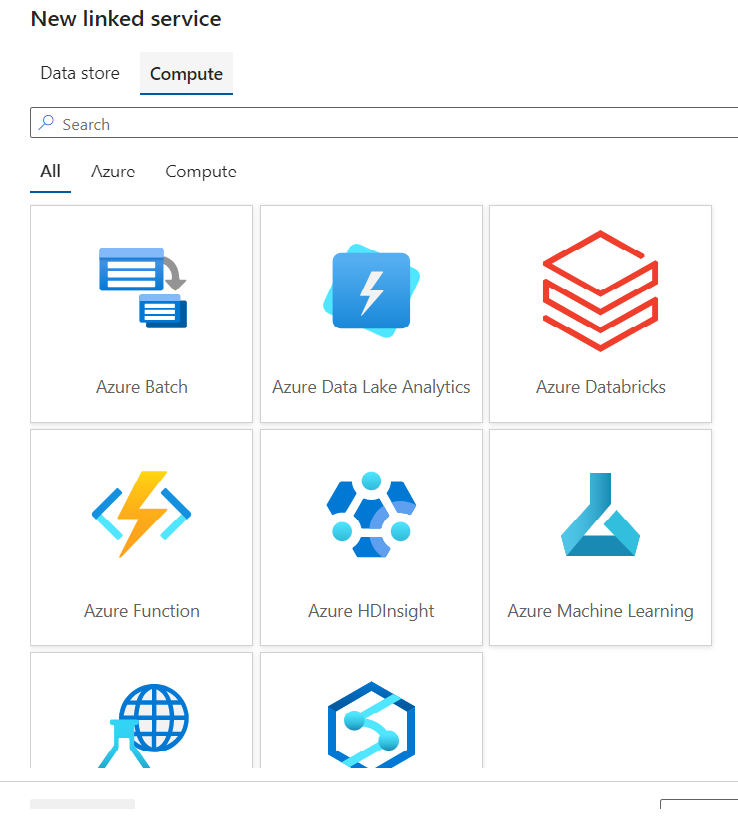The height and width of the screenshot is (830, 738).
Task: Click the Azure Batch label text
Action: (x=141, y=387)
